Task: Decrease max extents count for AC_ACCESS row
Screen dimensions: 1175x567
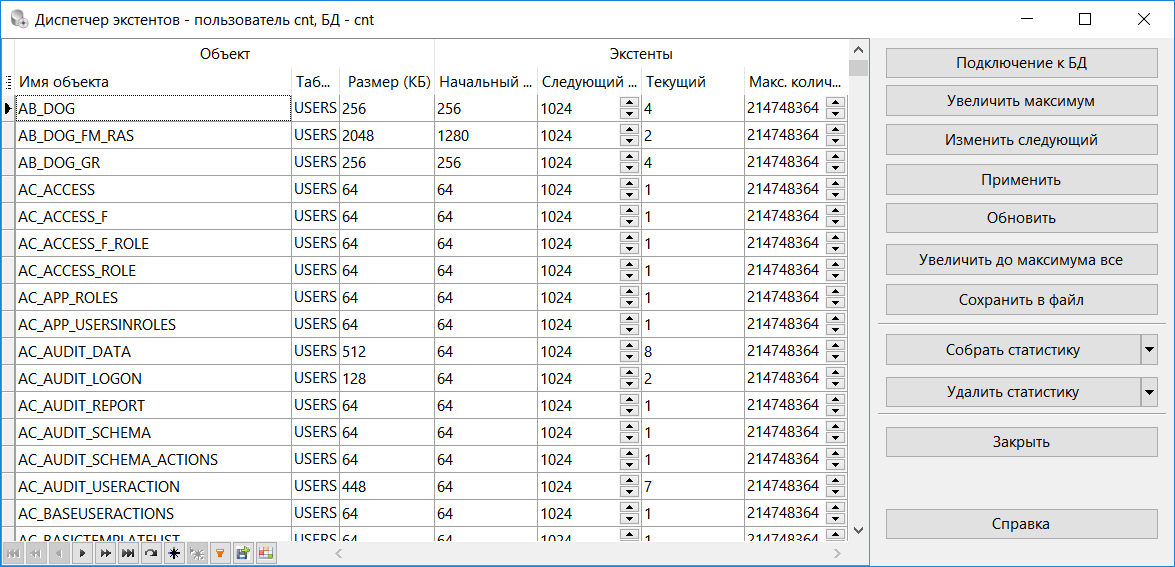Action: (835, 194)
